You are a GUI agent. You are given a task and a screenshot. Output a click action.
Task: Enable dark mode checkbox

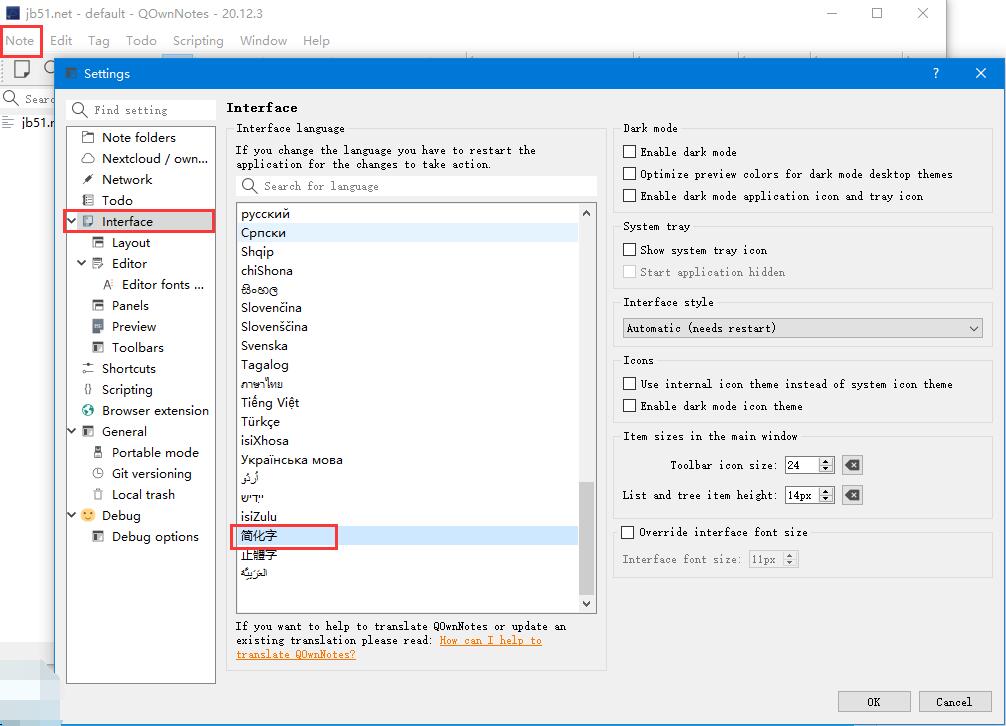tap(629, 152)
